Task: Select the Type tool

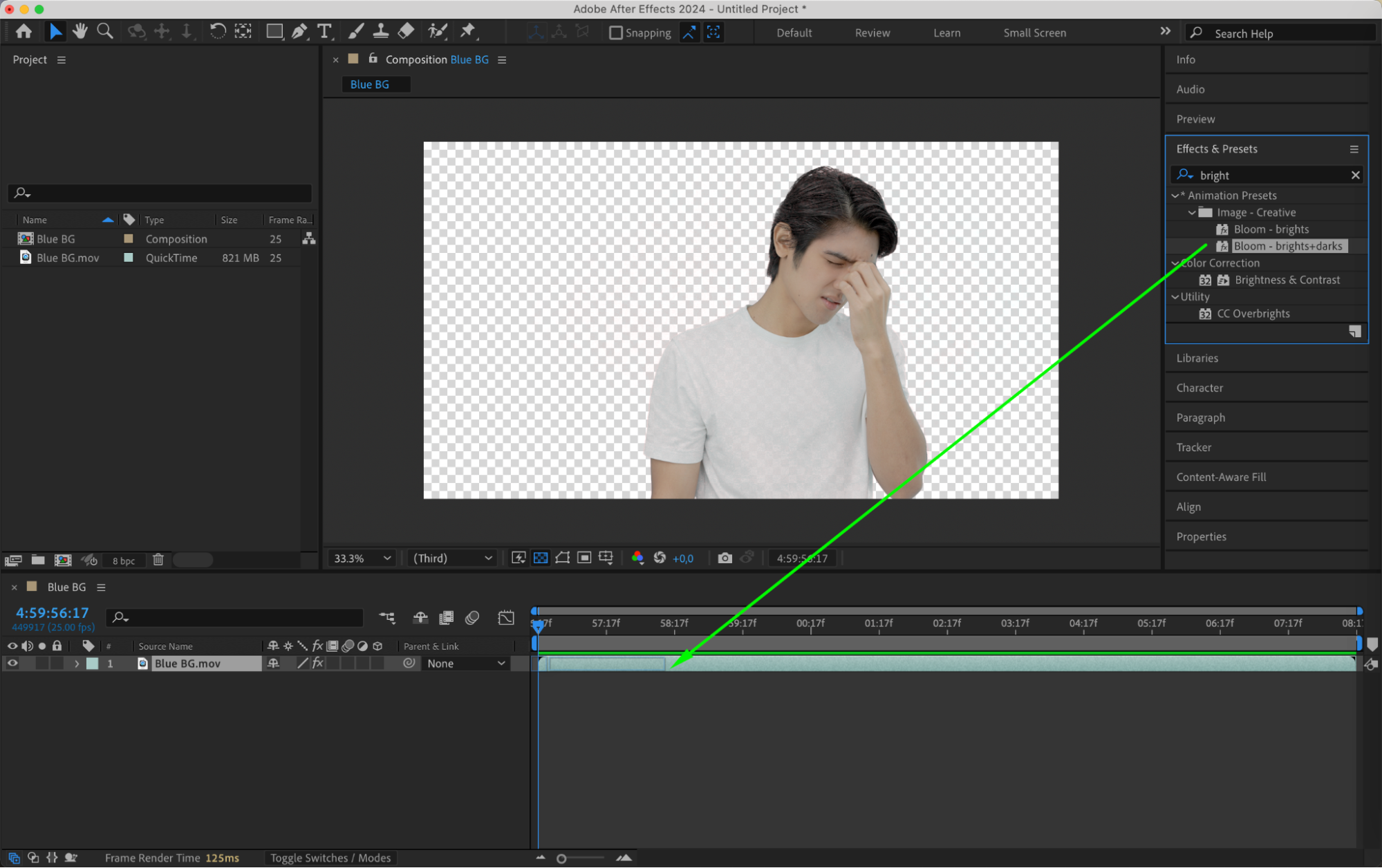Action: pos(324,31)
